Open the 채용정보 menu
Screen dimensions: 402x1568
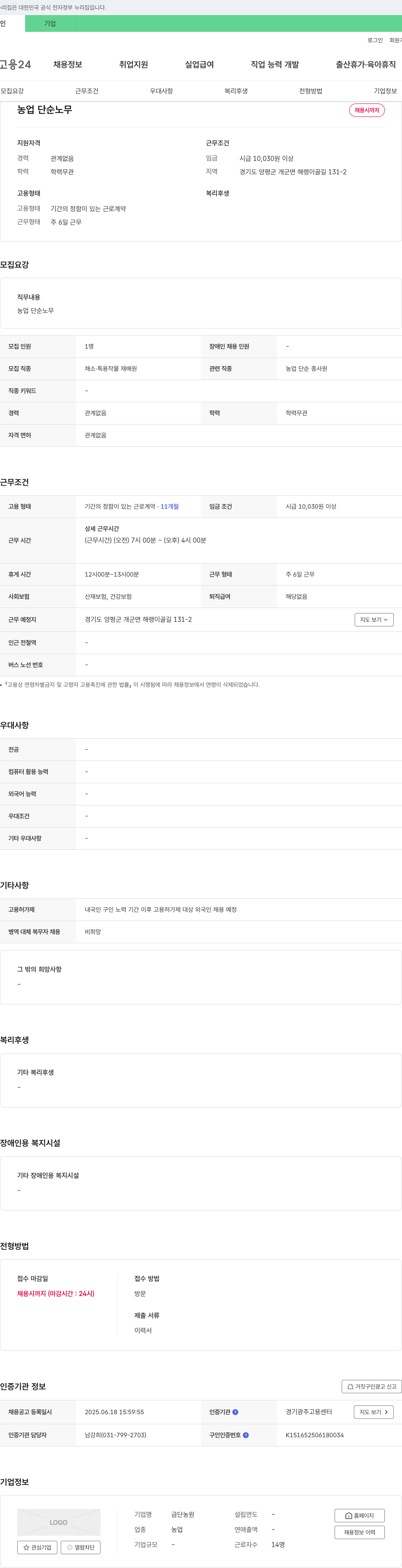click(x=67, y=65)
